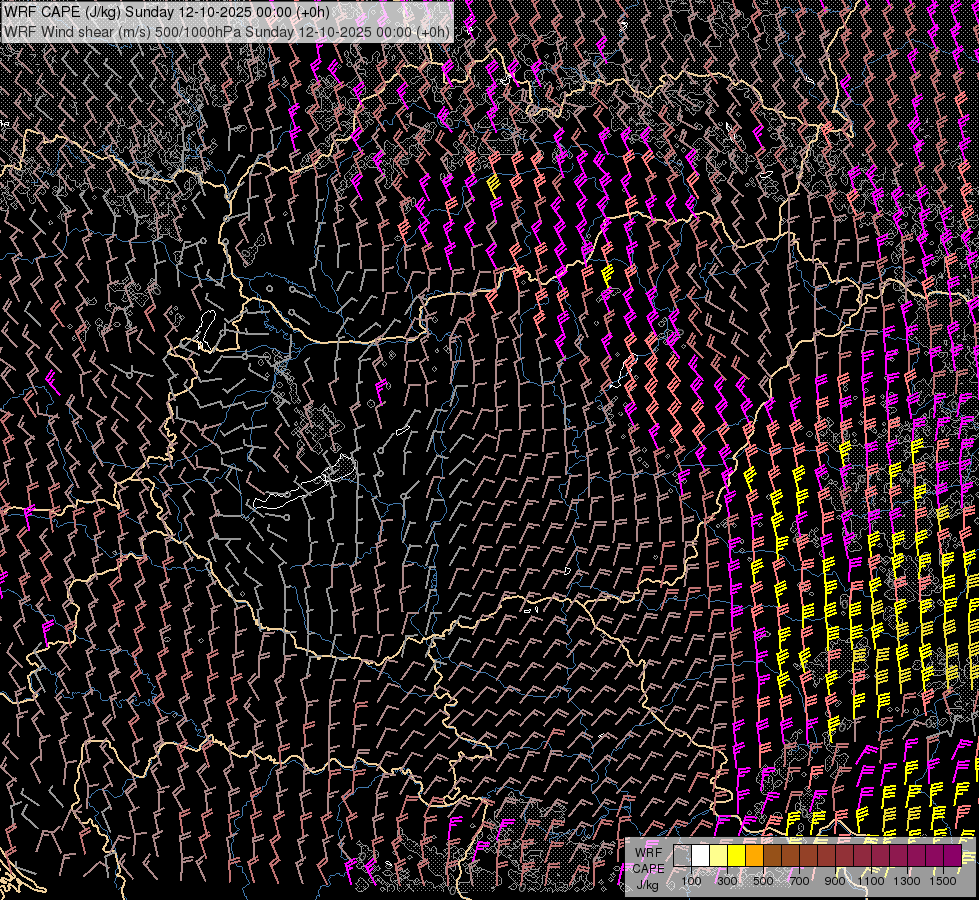
Task: Click the orange CAPE legend swatch
Action: (754, 856)
